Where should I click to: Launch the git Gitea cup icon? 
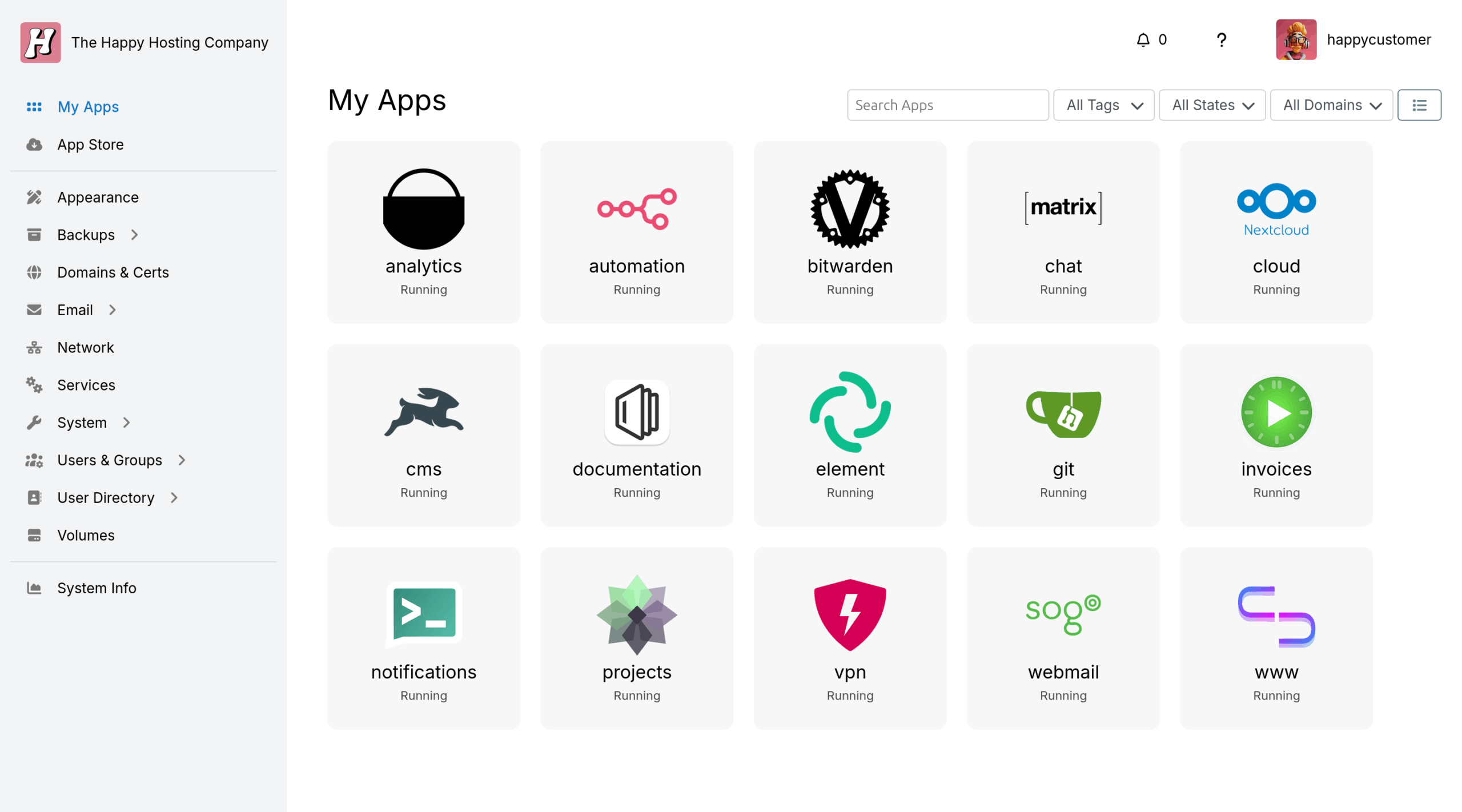pos(1062,413)
